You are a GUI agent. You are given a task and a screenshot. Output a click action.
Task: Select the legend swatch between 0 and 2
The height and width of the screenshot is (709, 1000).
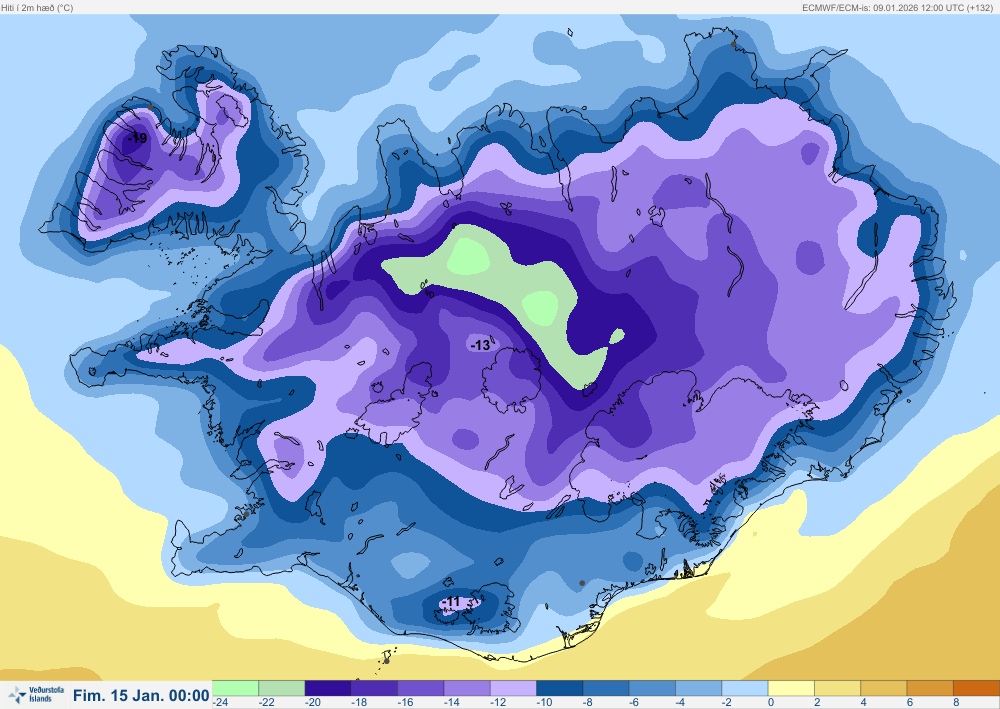pos(791,688)
